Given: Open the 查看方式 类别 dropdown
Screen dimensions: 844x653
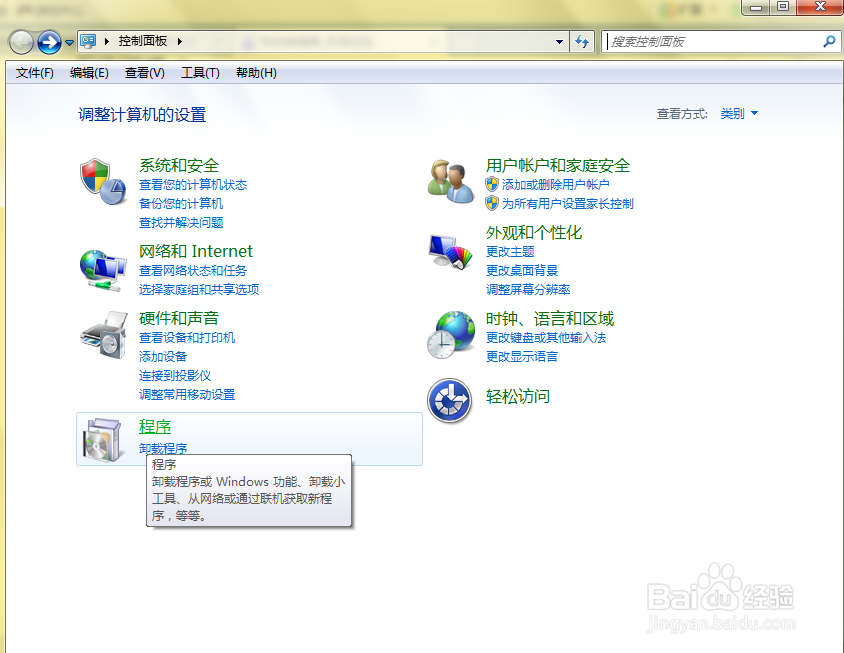Looking at the screenshot, I should [x=738, y=113].
